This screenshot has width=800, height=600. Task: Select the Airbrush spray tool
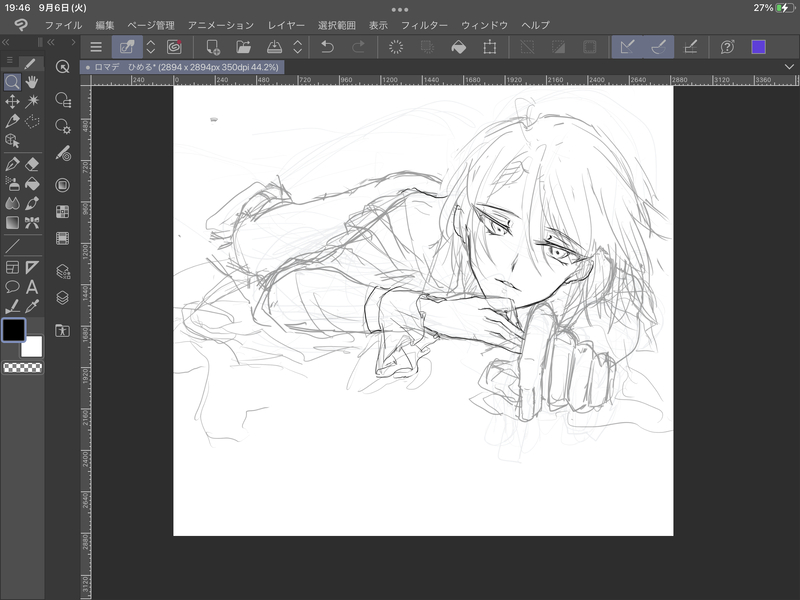[x=12, y=184]
